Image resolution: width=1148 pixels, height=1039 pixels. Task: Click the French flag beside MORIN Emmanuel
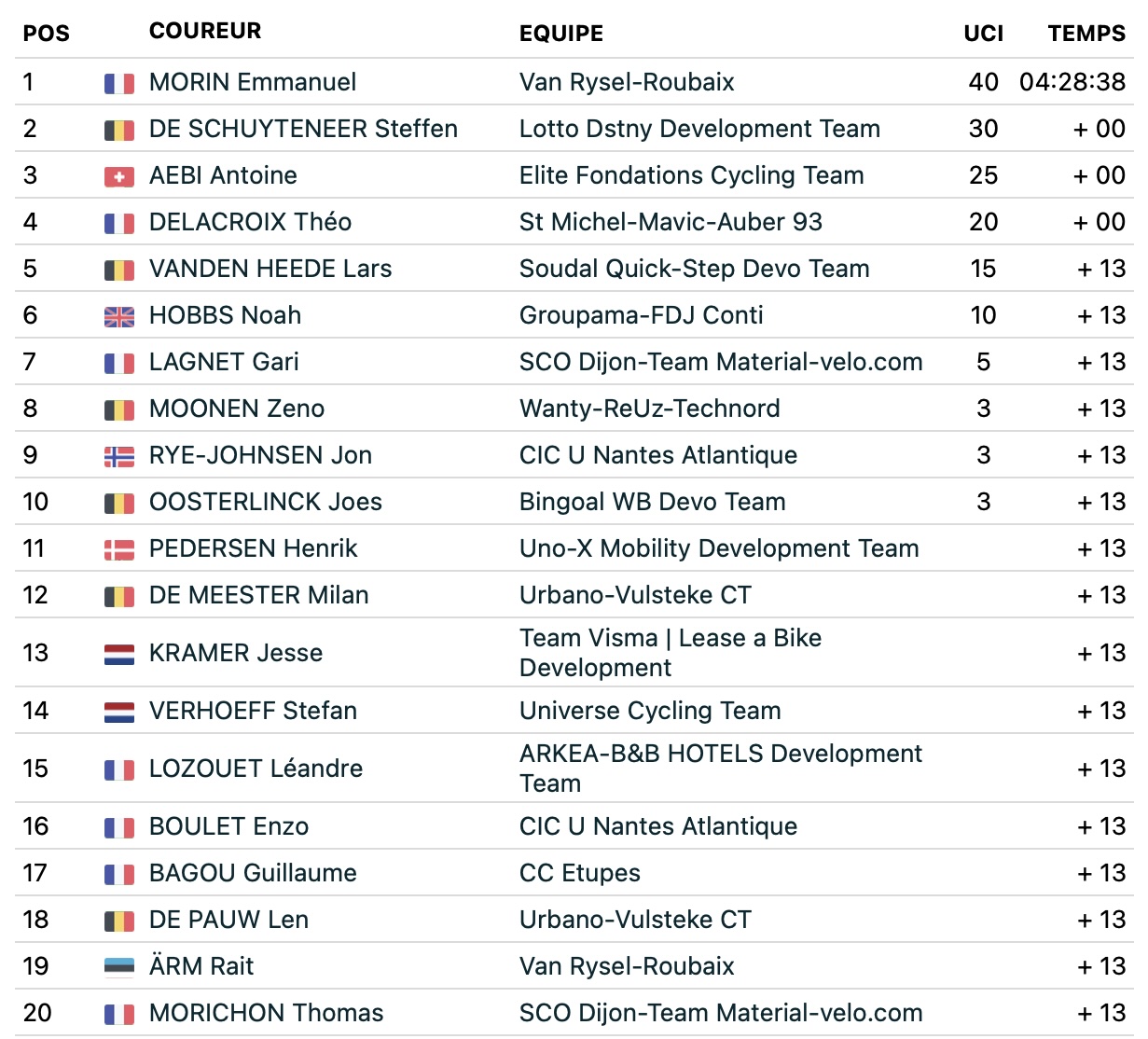[118, 83]
